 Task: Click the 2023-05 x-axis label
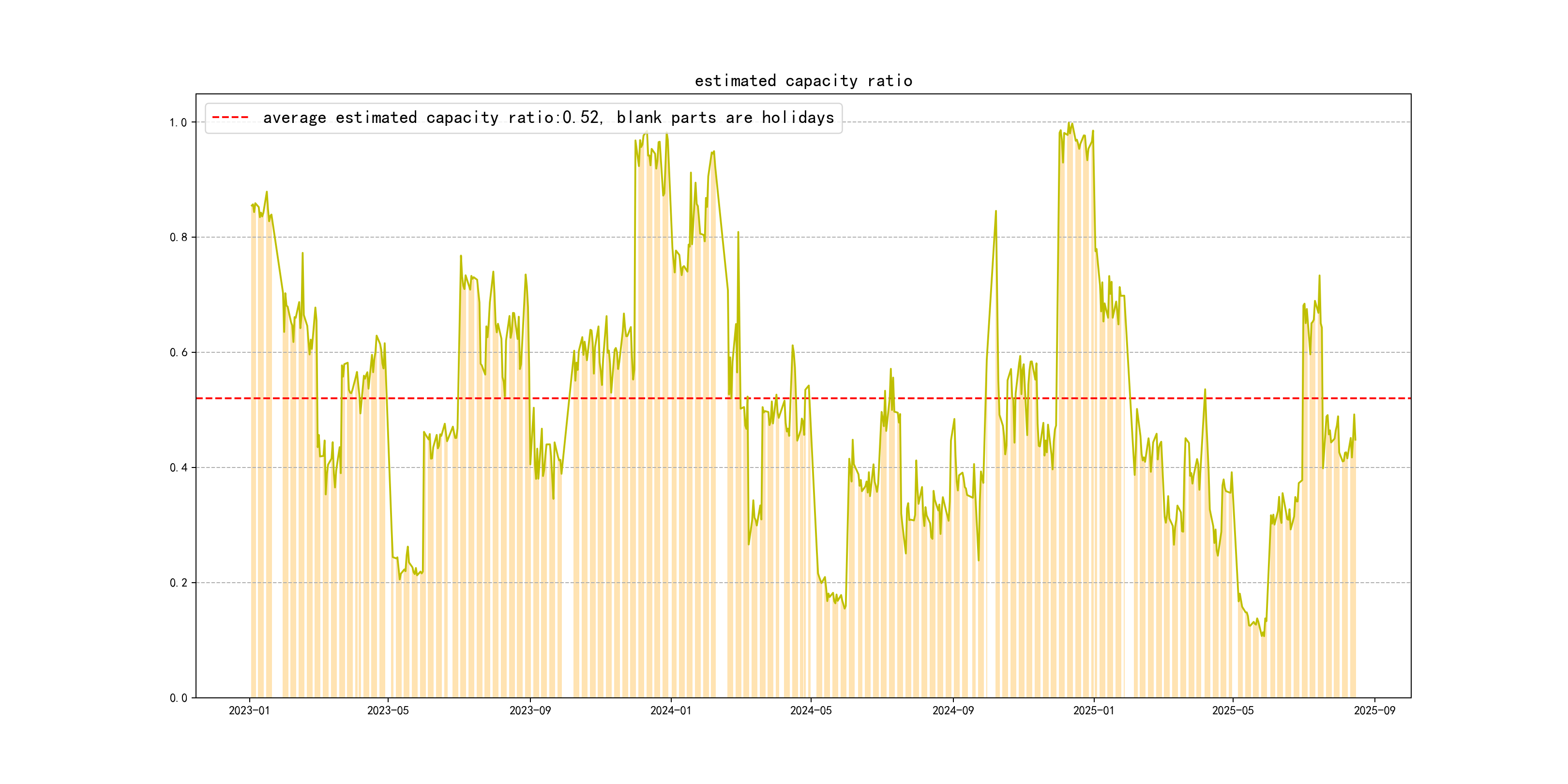pos(388,710)
